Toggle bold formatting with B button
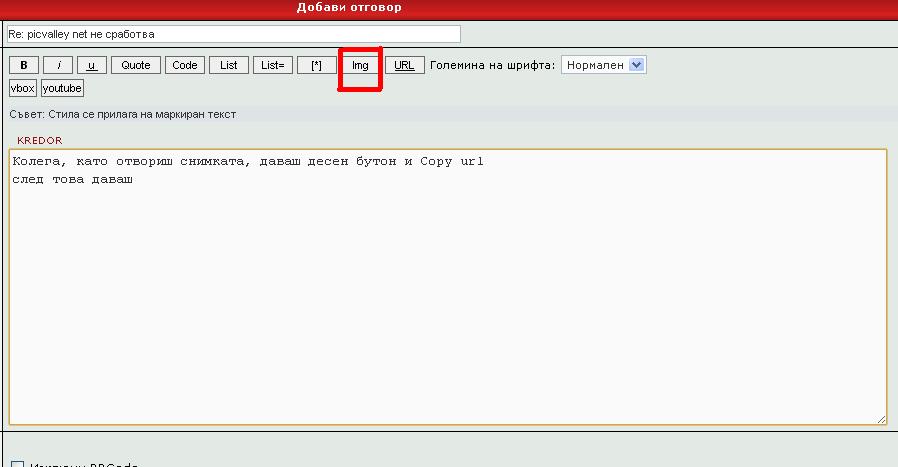Image resolution: width=898 pixels, height=467 pixels. [x=23, y=65]
